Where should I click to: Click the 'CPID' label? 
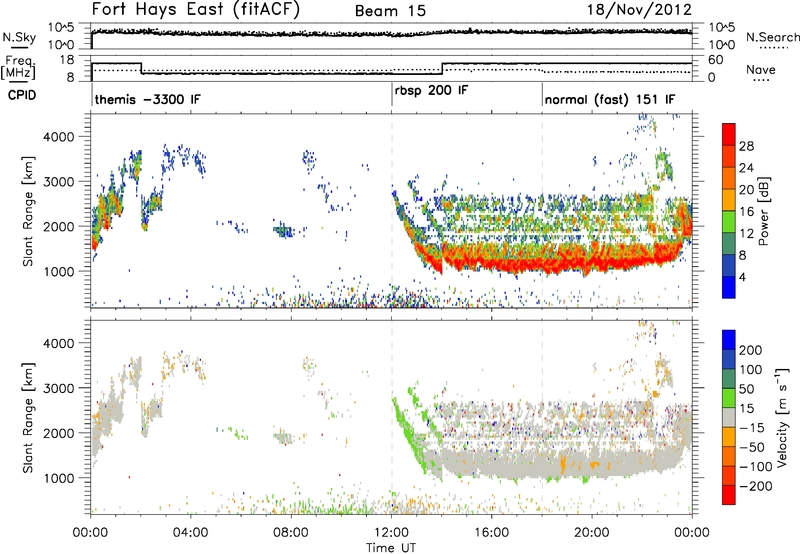tap(22, 95)
